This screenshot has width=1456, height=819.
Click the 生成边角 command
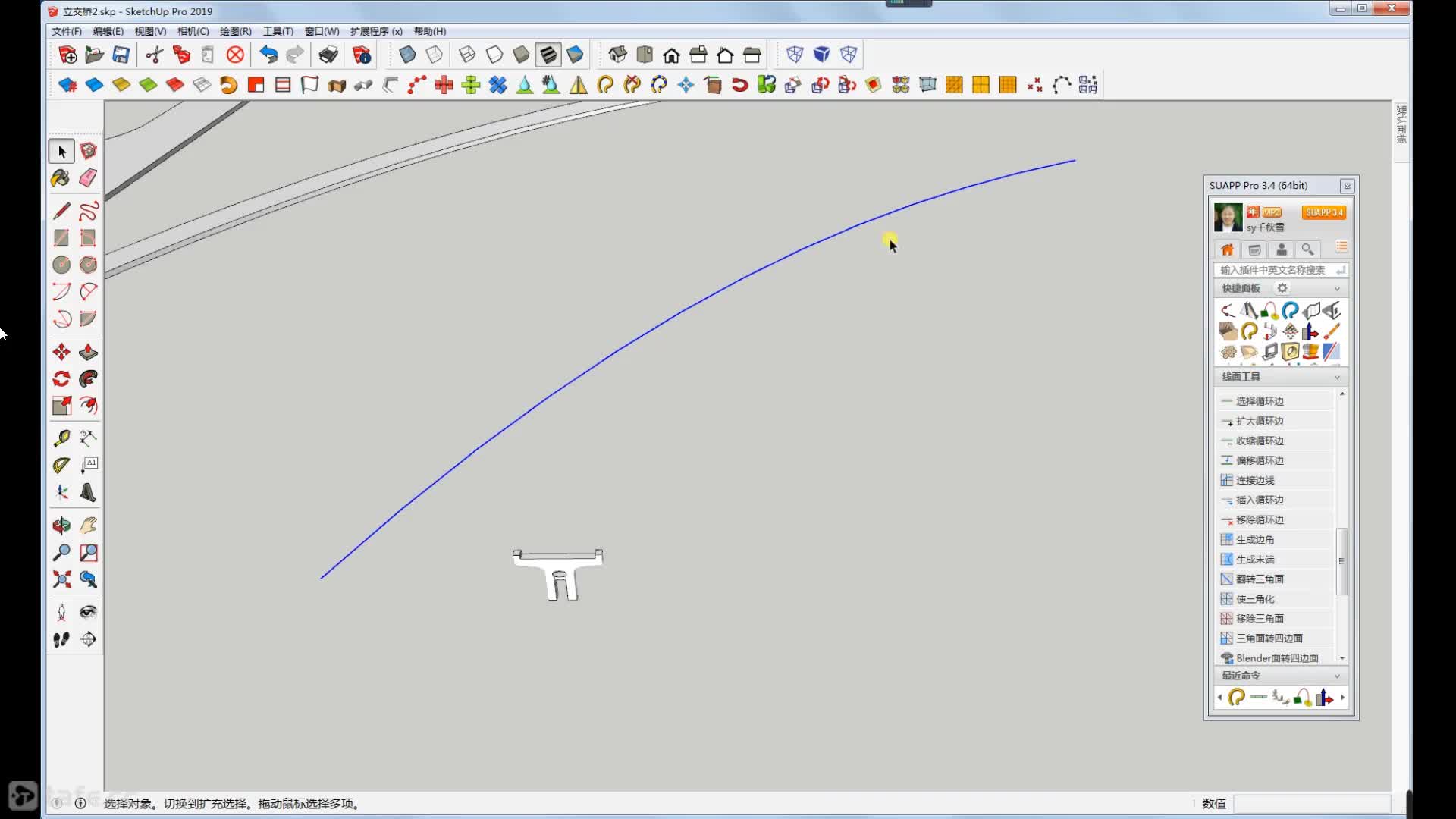tap(1275, 539)
